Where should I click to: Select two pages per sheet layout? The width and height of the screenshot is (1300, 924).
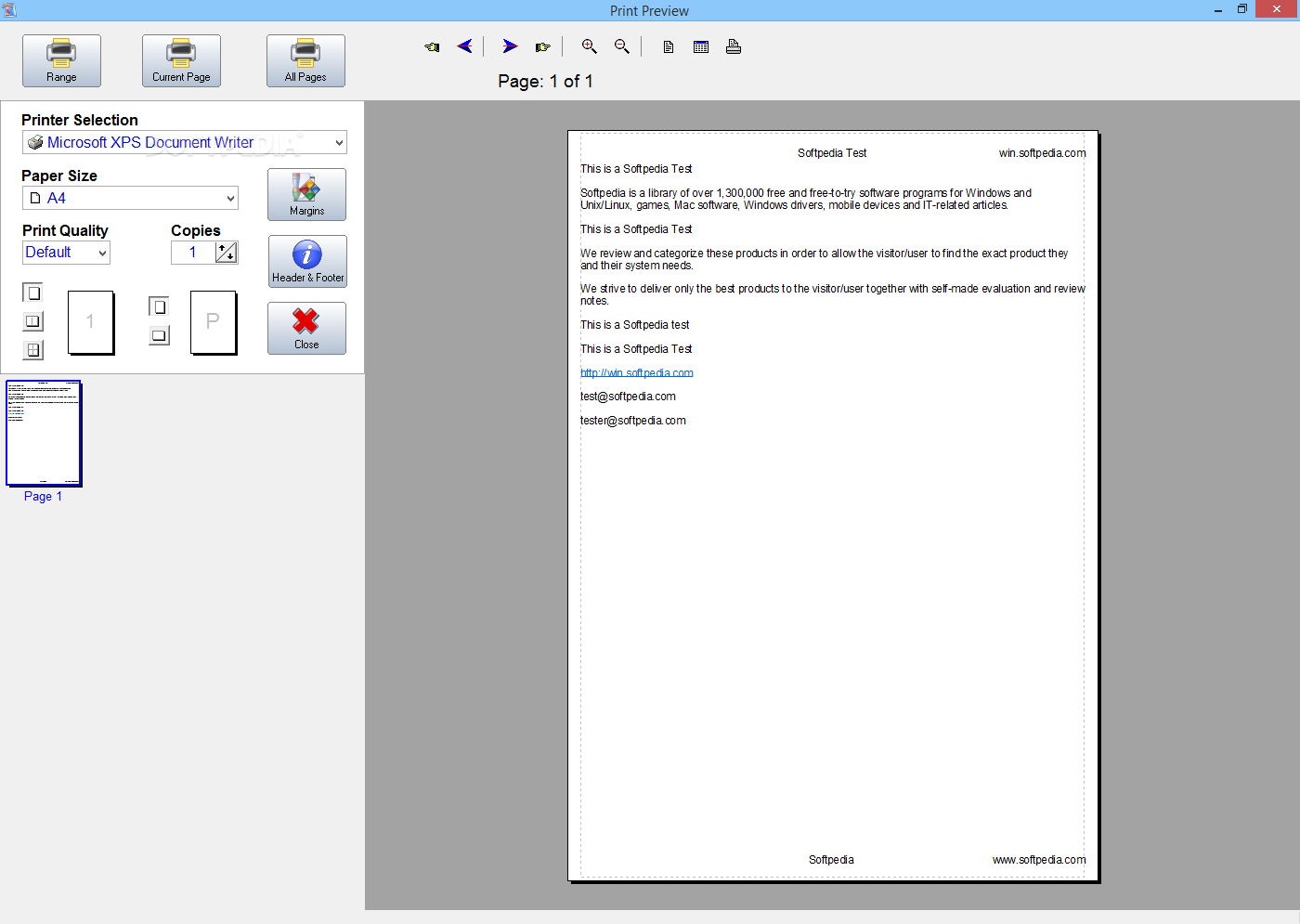[x=32, y=321]
